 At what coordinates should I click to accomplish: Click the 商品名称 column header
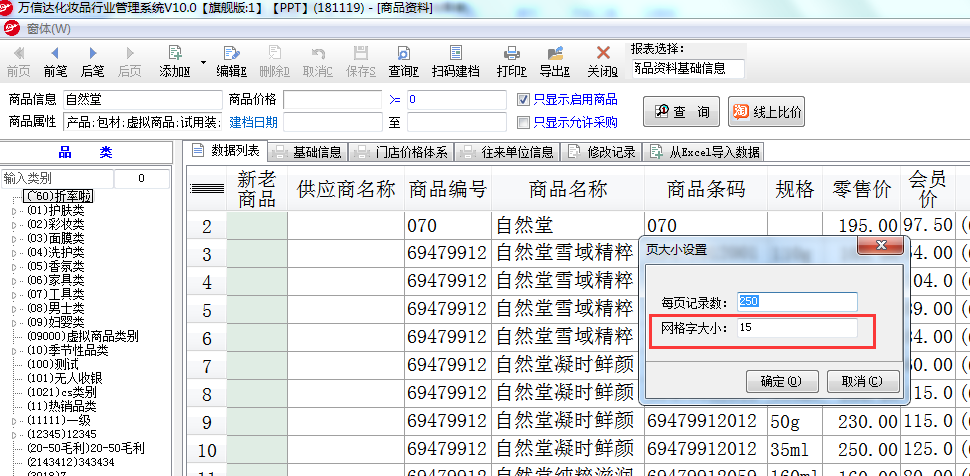568,189
